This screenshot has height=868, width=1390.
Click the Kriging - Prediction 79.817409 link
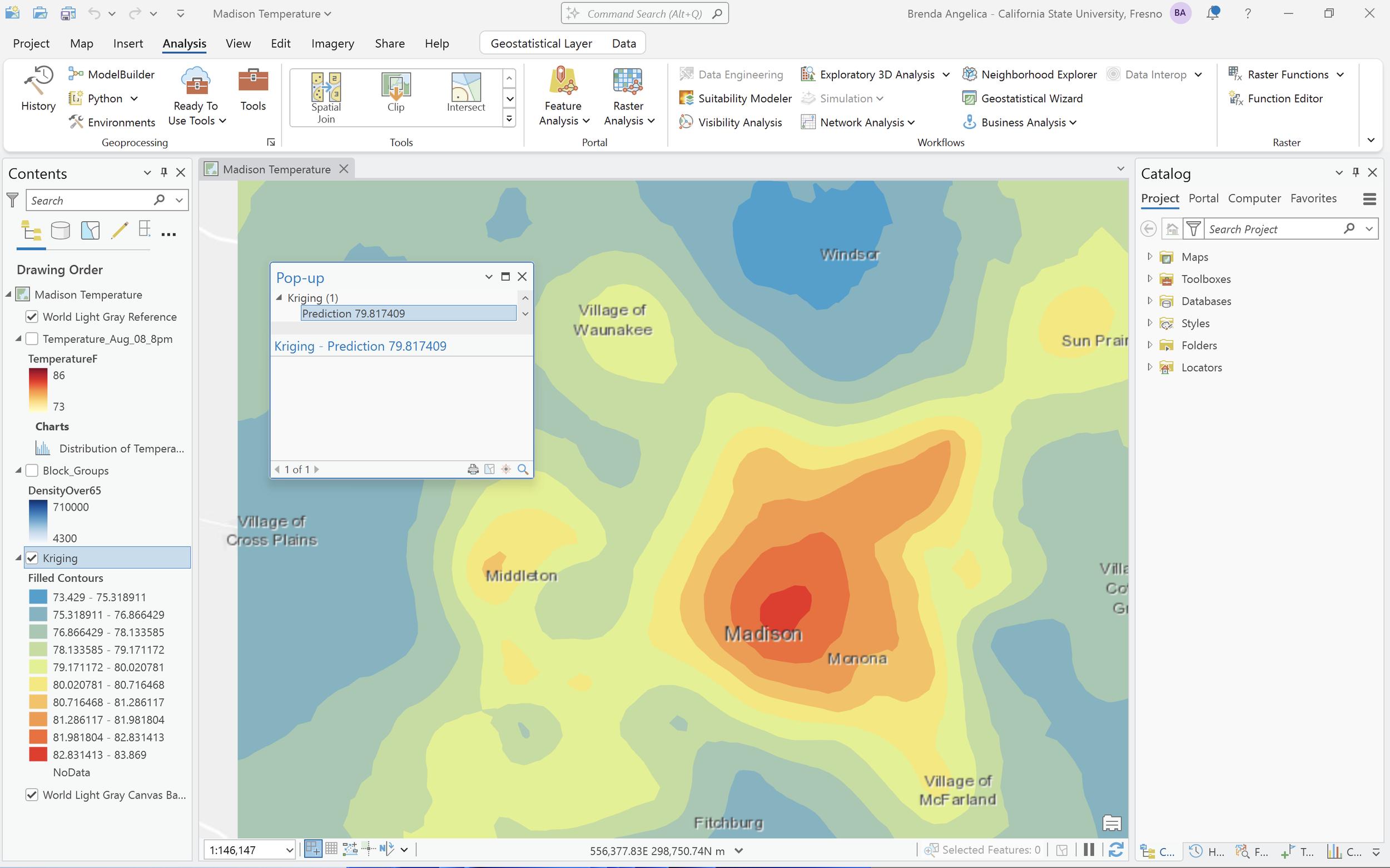pyautogui.click(x=360, y=346)
